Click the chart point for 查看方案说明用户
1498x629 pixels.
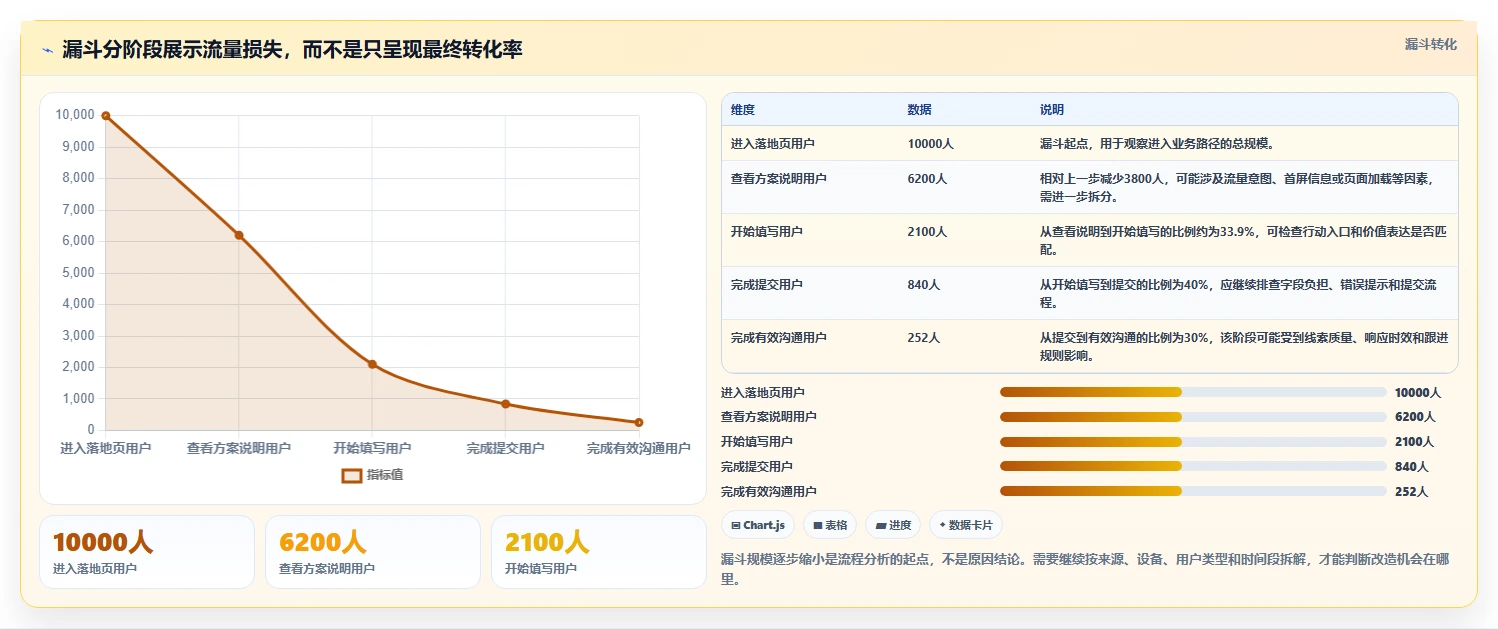pyautogui.click(x=239, y=235)
